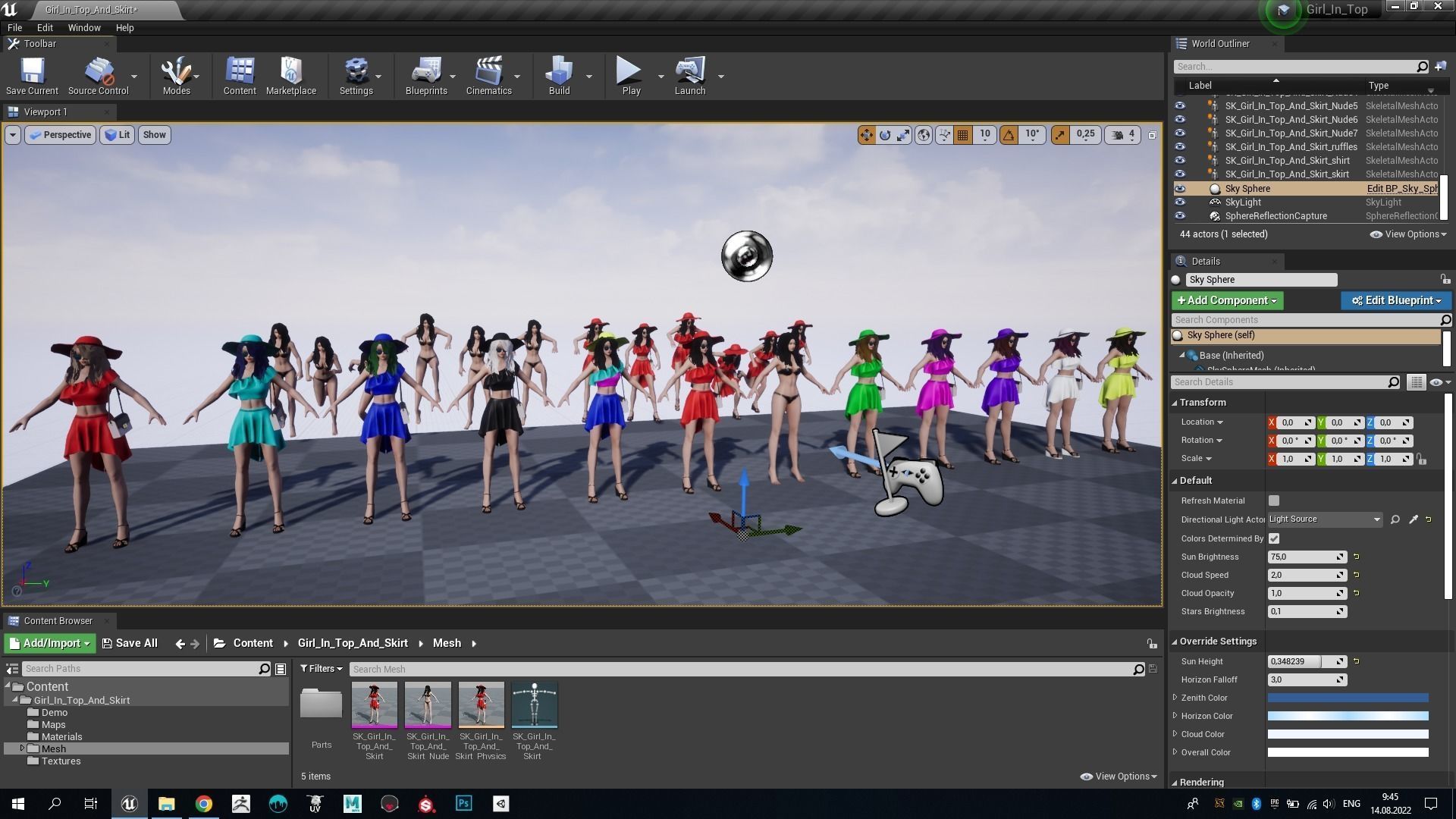Hide the SkyLight actor with eye icon
The width and height of the screenshot is (1456, 819).
point(1180,202)
